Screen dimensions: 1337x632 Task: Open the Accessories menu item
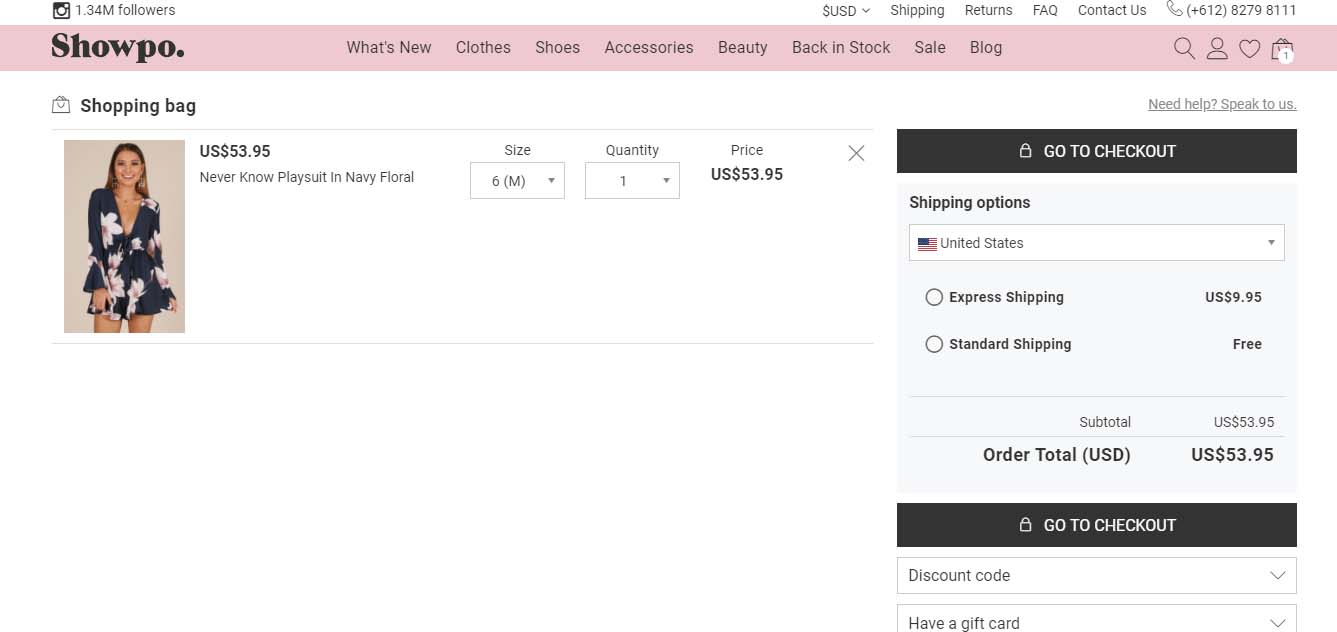tap(648, 47)
